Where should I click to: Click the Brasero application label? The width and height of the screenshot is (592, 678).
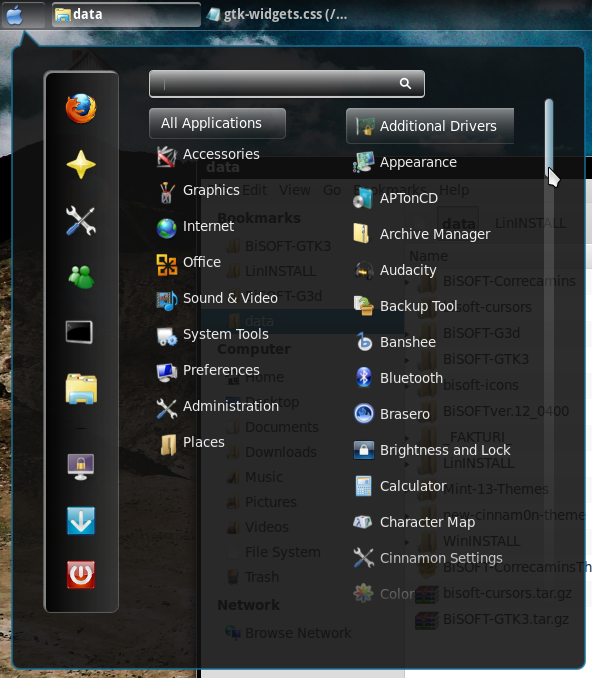[405, 414]
